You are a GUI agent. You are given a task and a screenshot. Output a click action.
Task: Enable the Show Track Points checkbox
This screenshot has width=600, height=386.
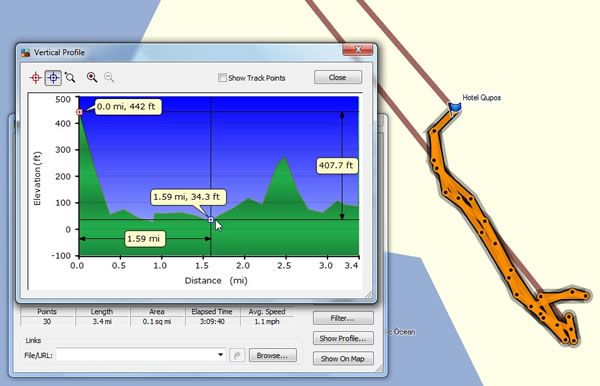(x=222, y=78)
